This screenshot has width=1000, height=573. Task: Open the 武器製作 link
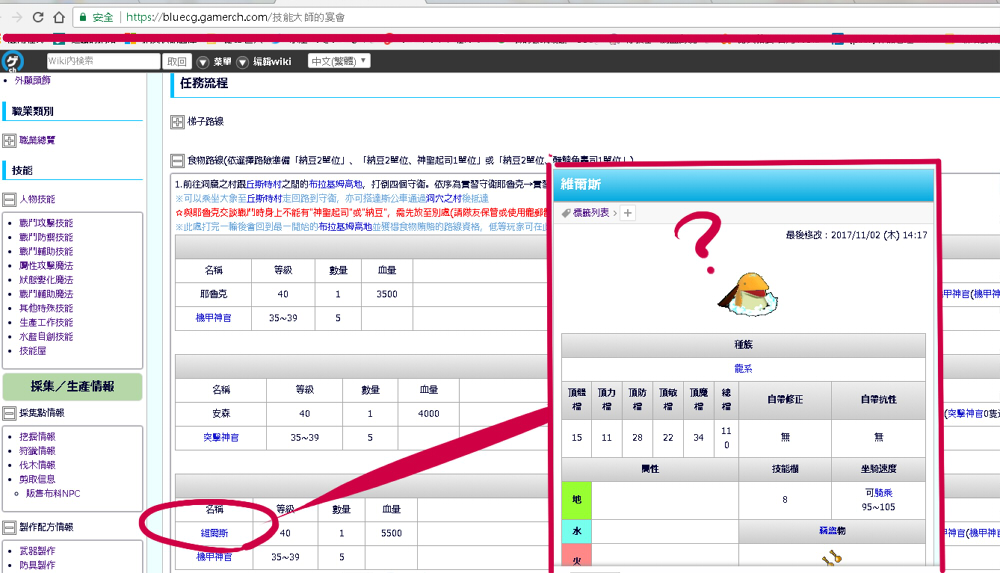[x=37, y=551]
